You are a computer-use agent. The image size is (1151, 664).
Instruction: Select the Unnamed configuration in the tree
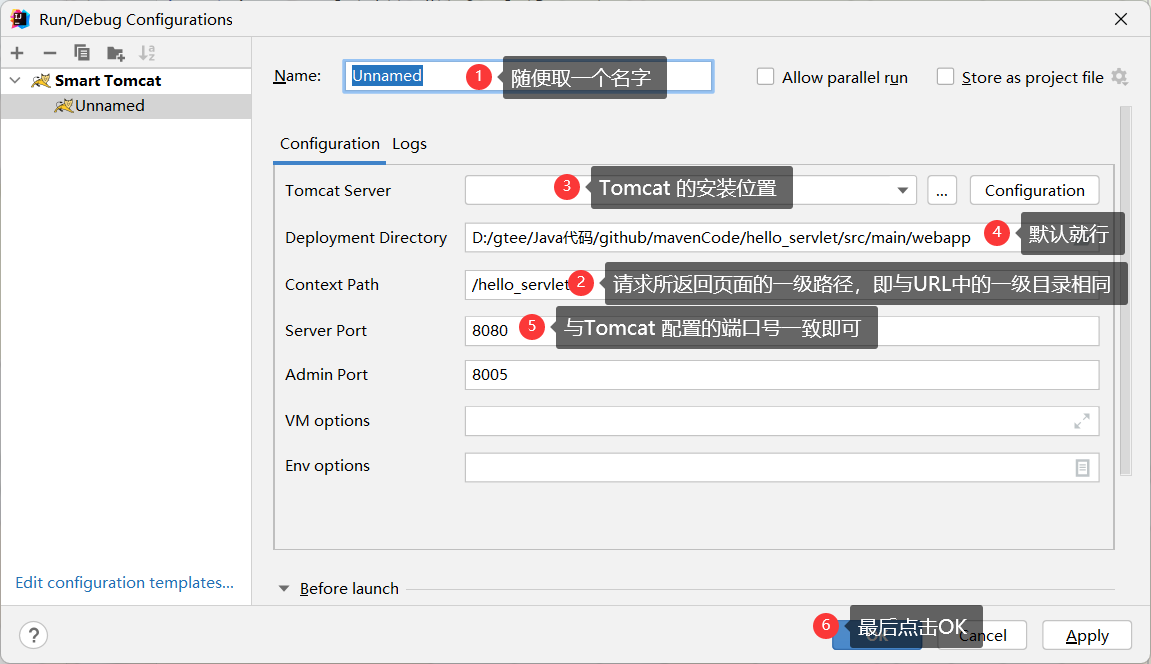click(126, 106)
